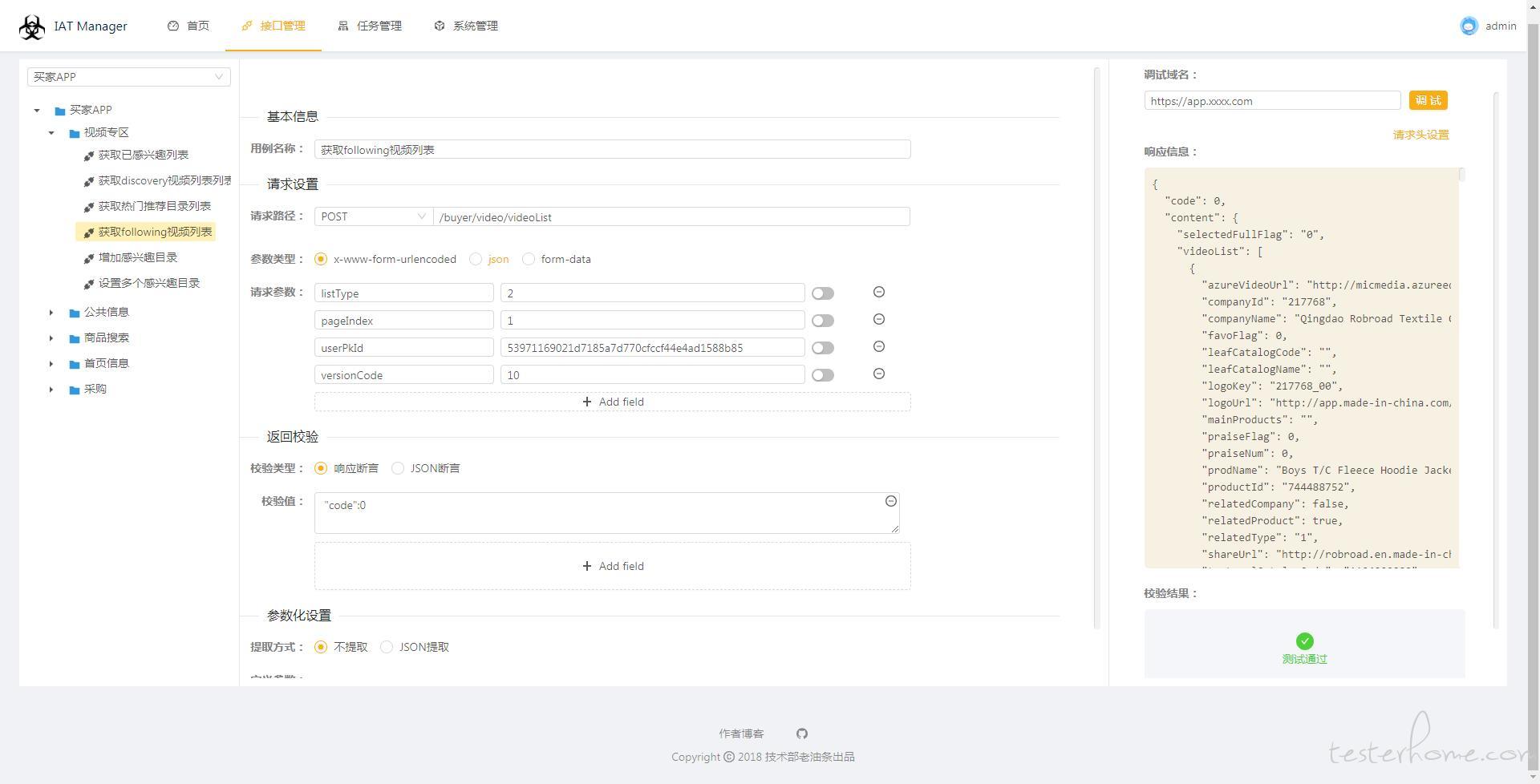Select x-www-form-urlencoded parameter type
Screen dimensions: 1540x784
(321, 259)
